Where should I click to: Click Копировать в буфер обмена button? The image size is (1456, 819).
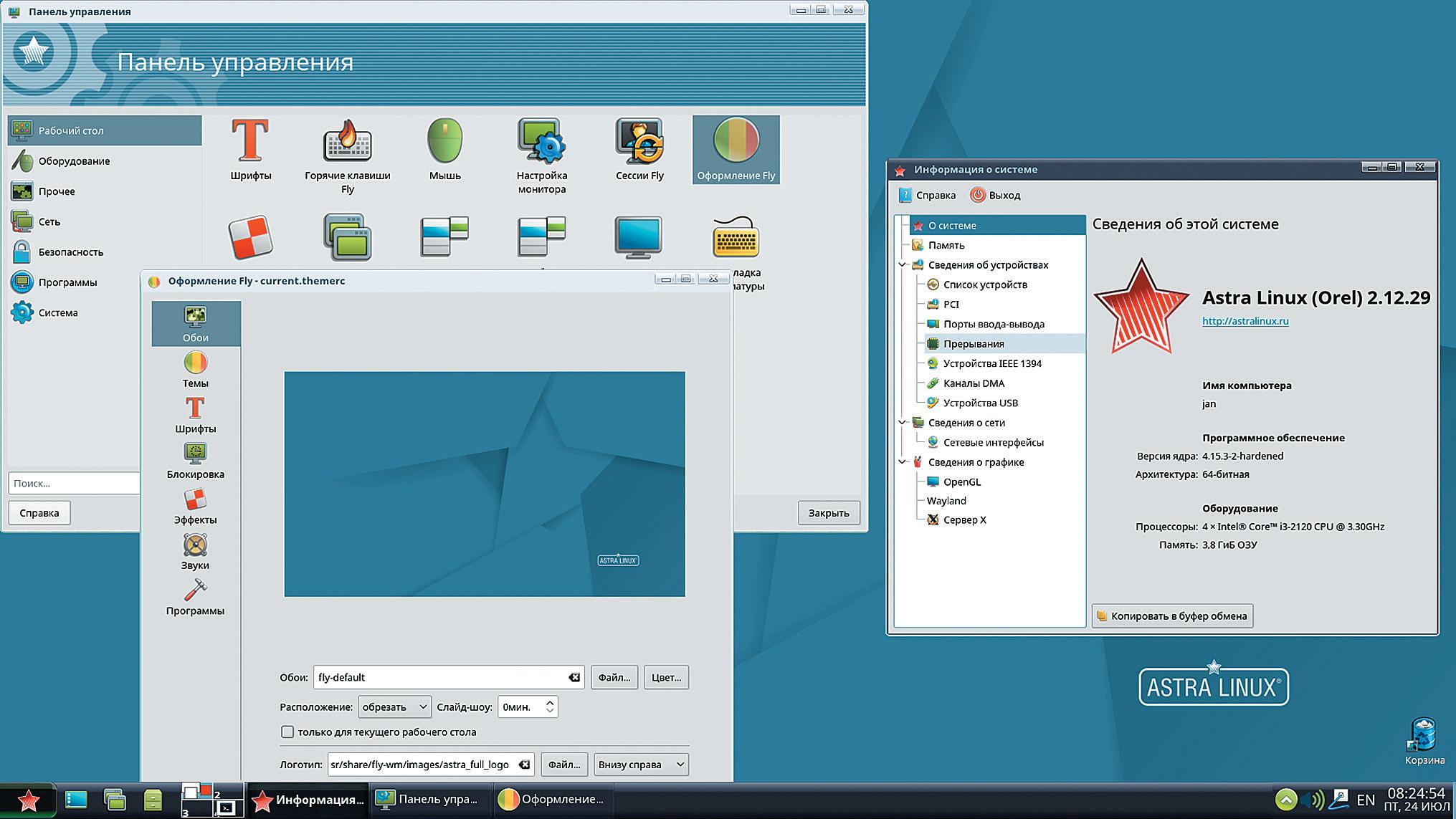[x=1172, y=616]
